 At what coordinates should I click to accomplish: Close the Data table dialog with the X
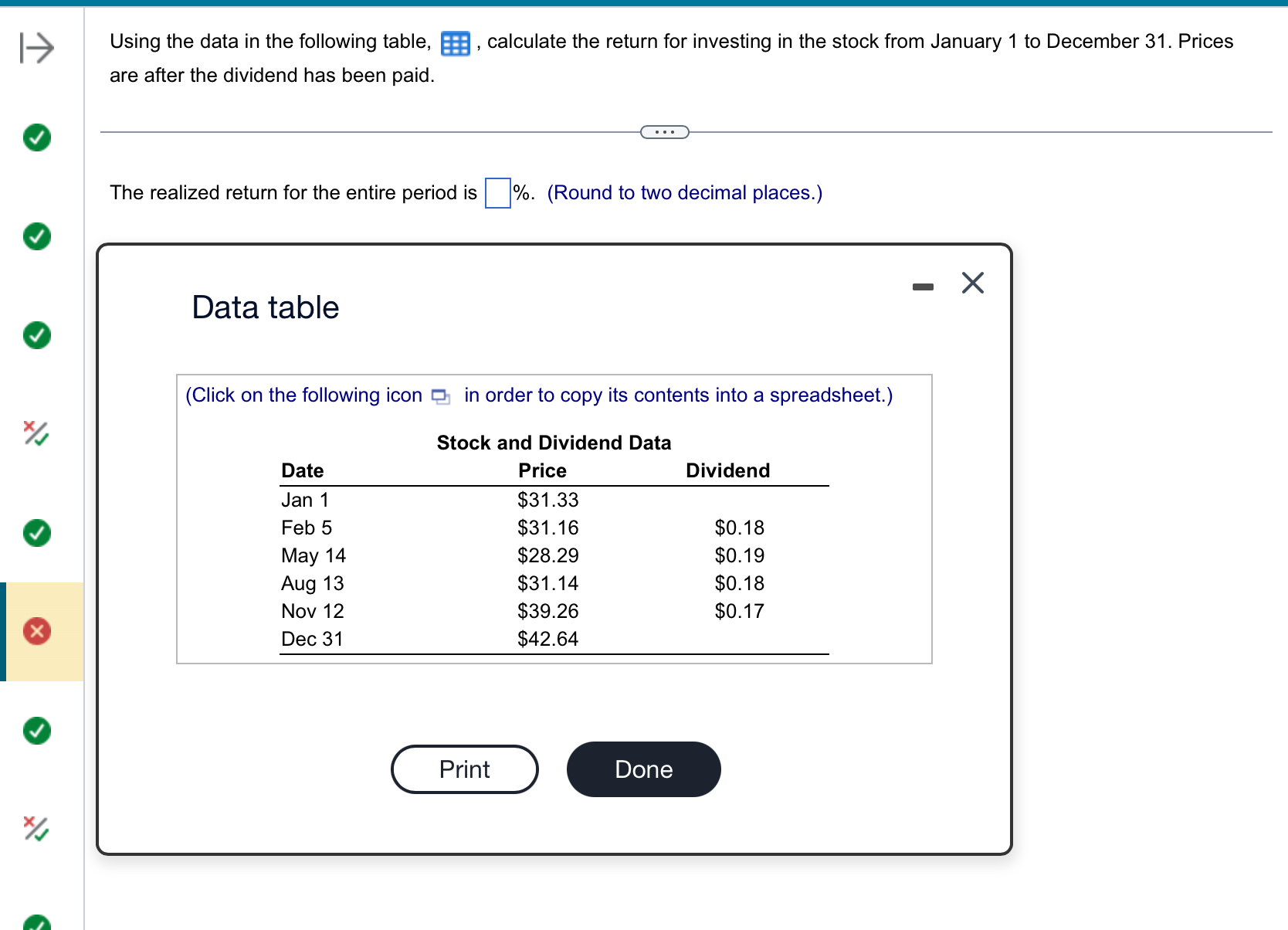973,283
